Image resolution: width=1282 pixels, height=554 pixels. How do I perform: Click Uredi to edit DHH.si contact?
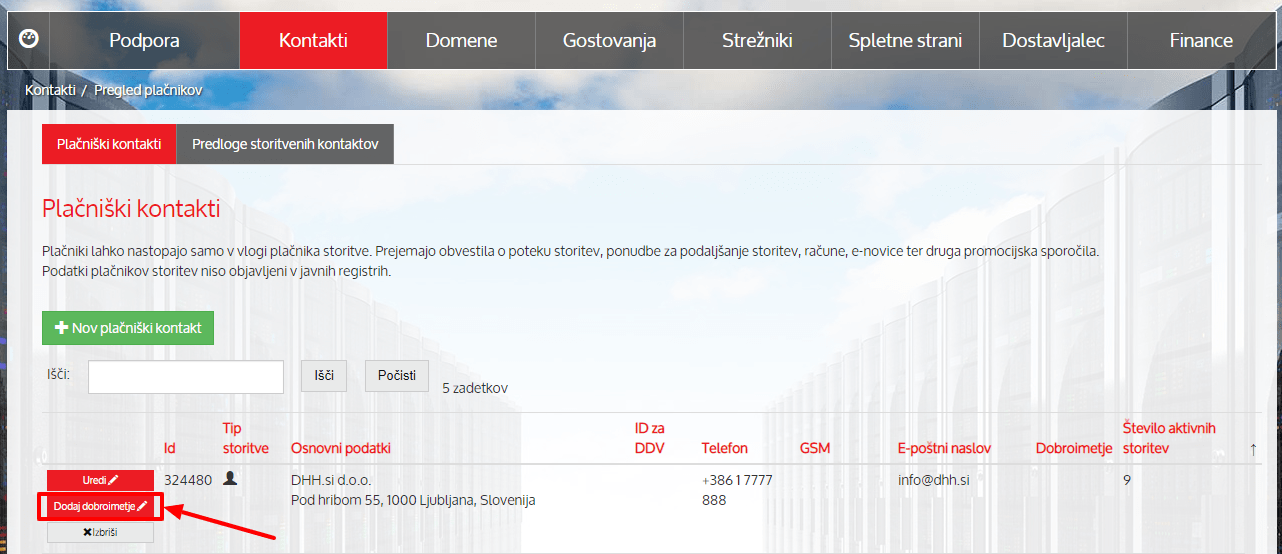100,480
